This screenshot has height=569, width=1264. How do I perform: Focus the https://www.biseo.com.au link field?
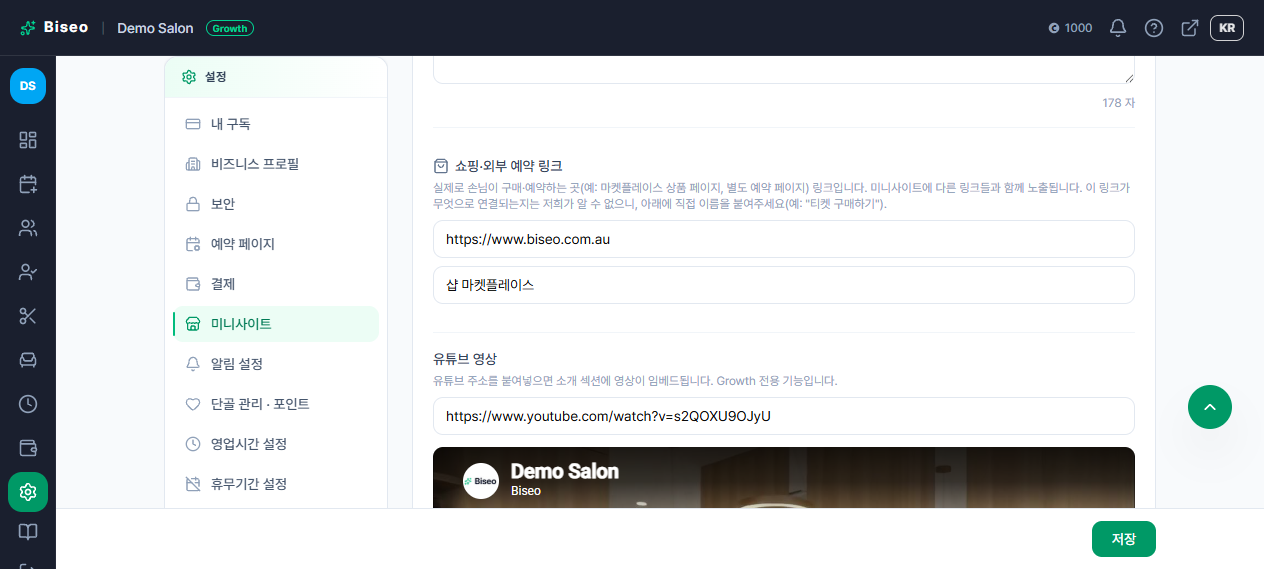784,239
